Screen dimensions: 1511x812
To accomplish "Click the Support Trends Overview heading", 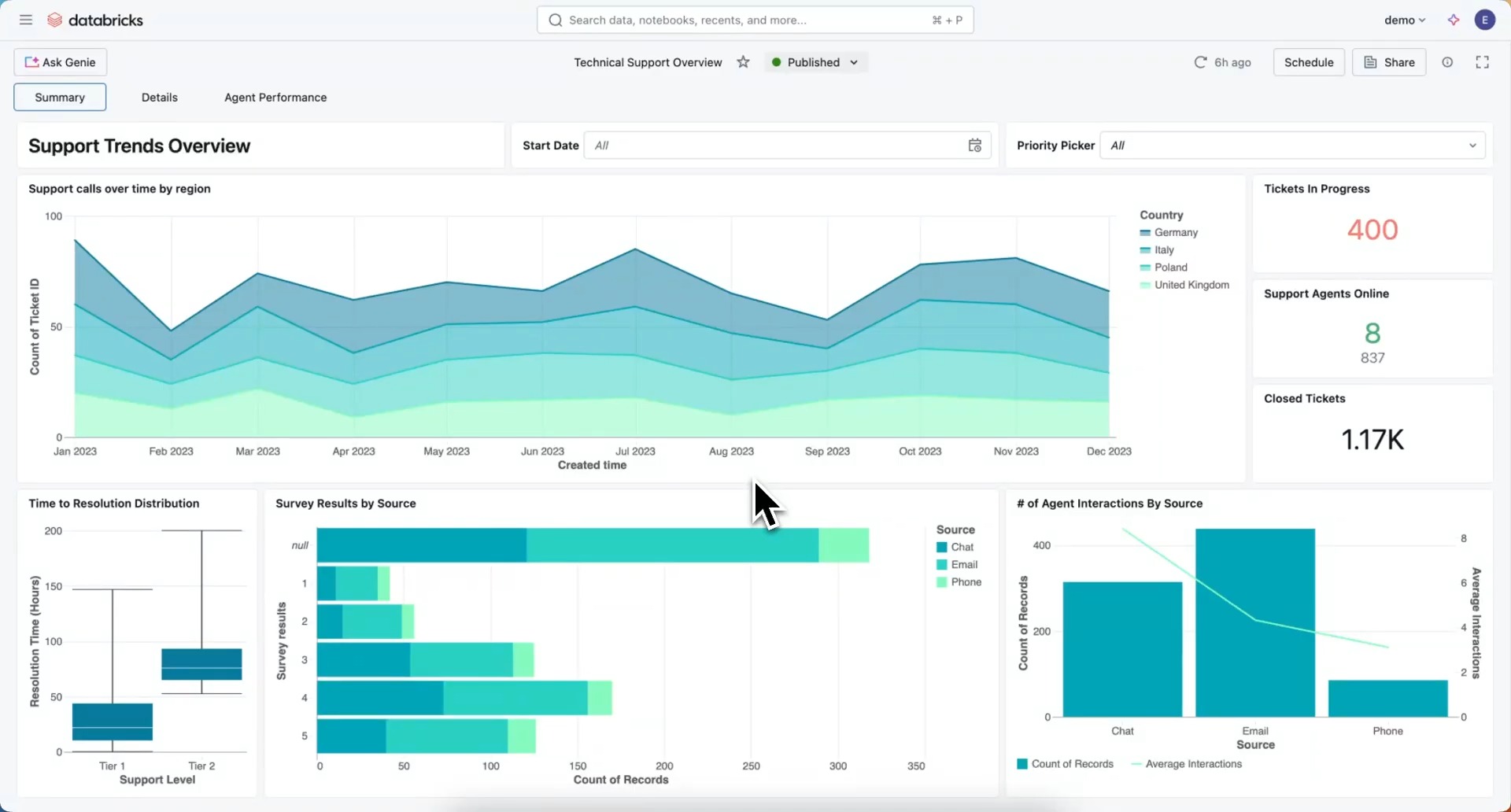I will [x=139, y=146].
